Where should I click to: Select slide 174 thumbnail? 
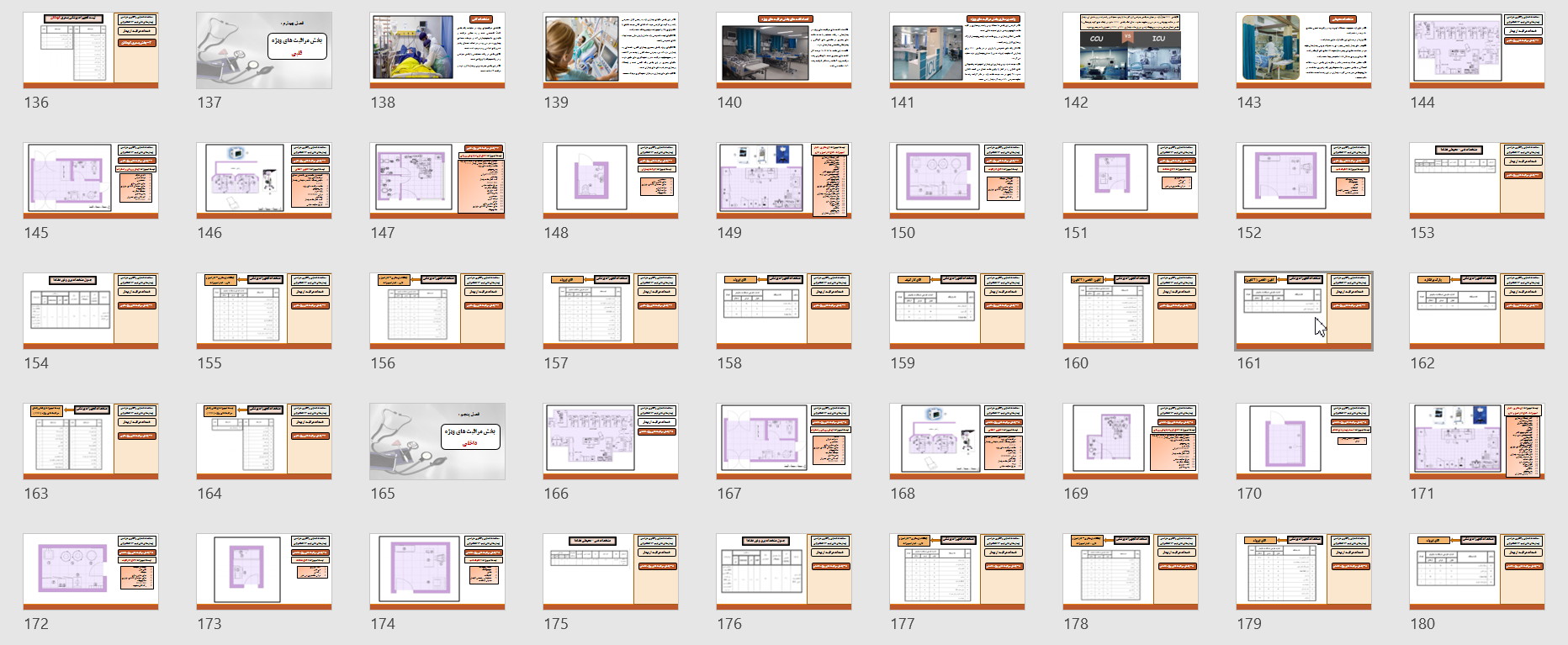pos(437,572)
